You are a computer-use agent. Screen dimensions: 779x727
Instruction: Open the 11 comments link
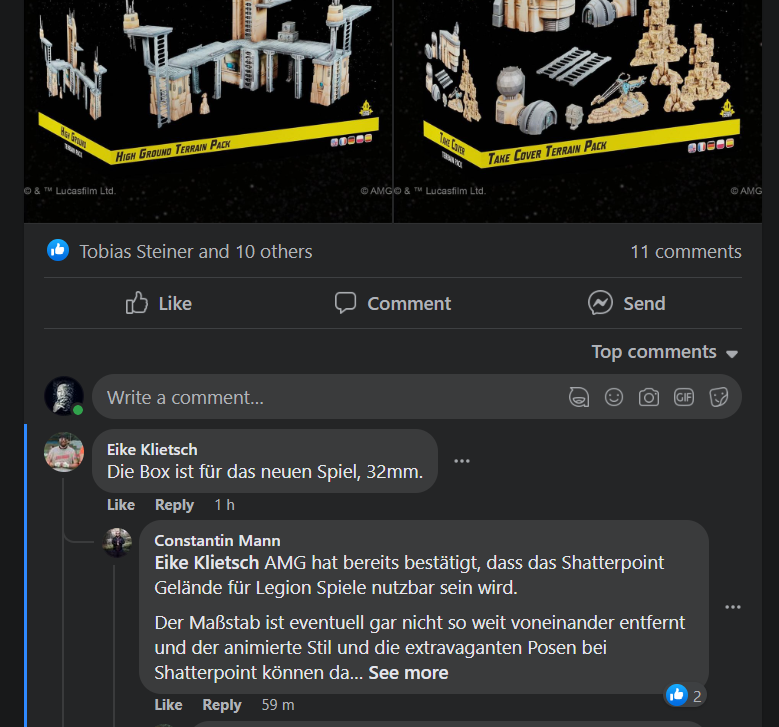[686, 251]
